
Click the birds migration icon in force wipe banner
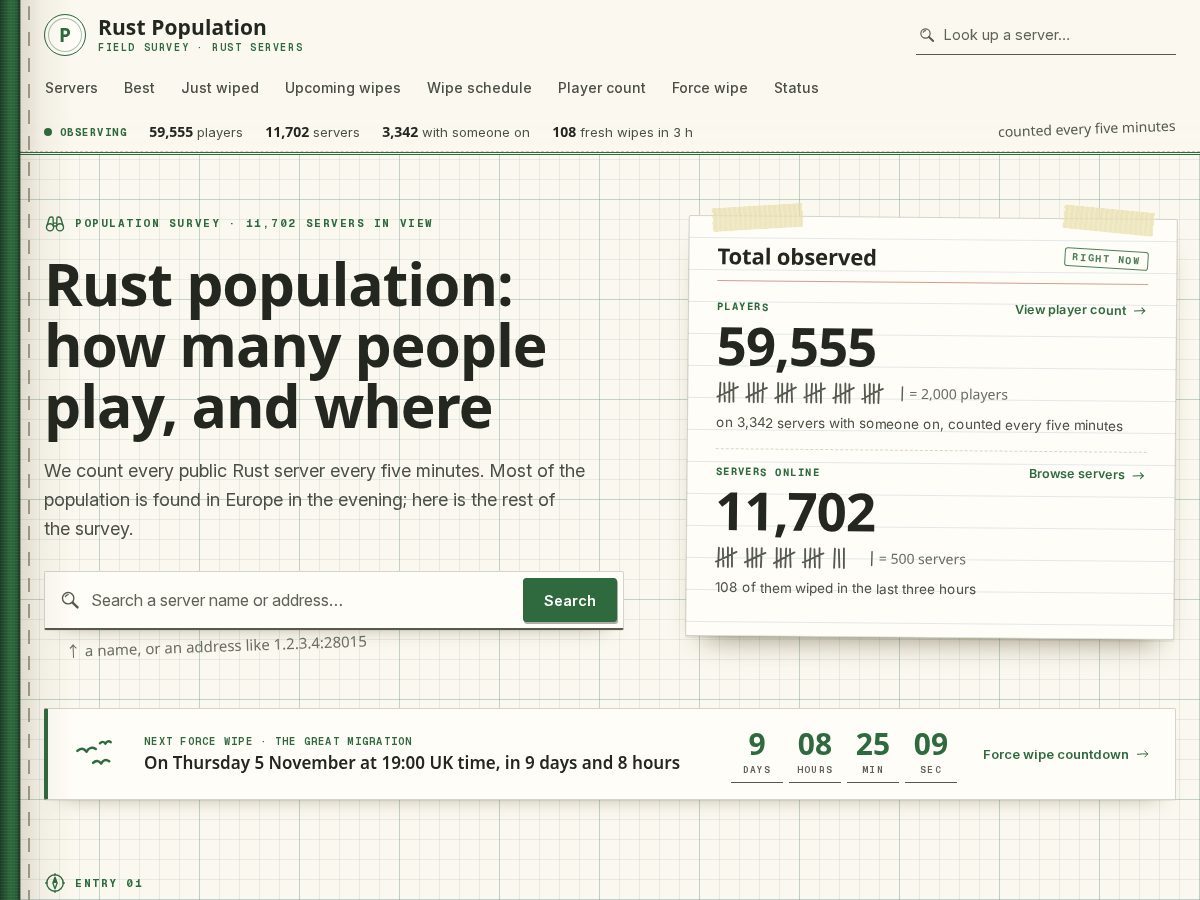click(x=94, y=754)
